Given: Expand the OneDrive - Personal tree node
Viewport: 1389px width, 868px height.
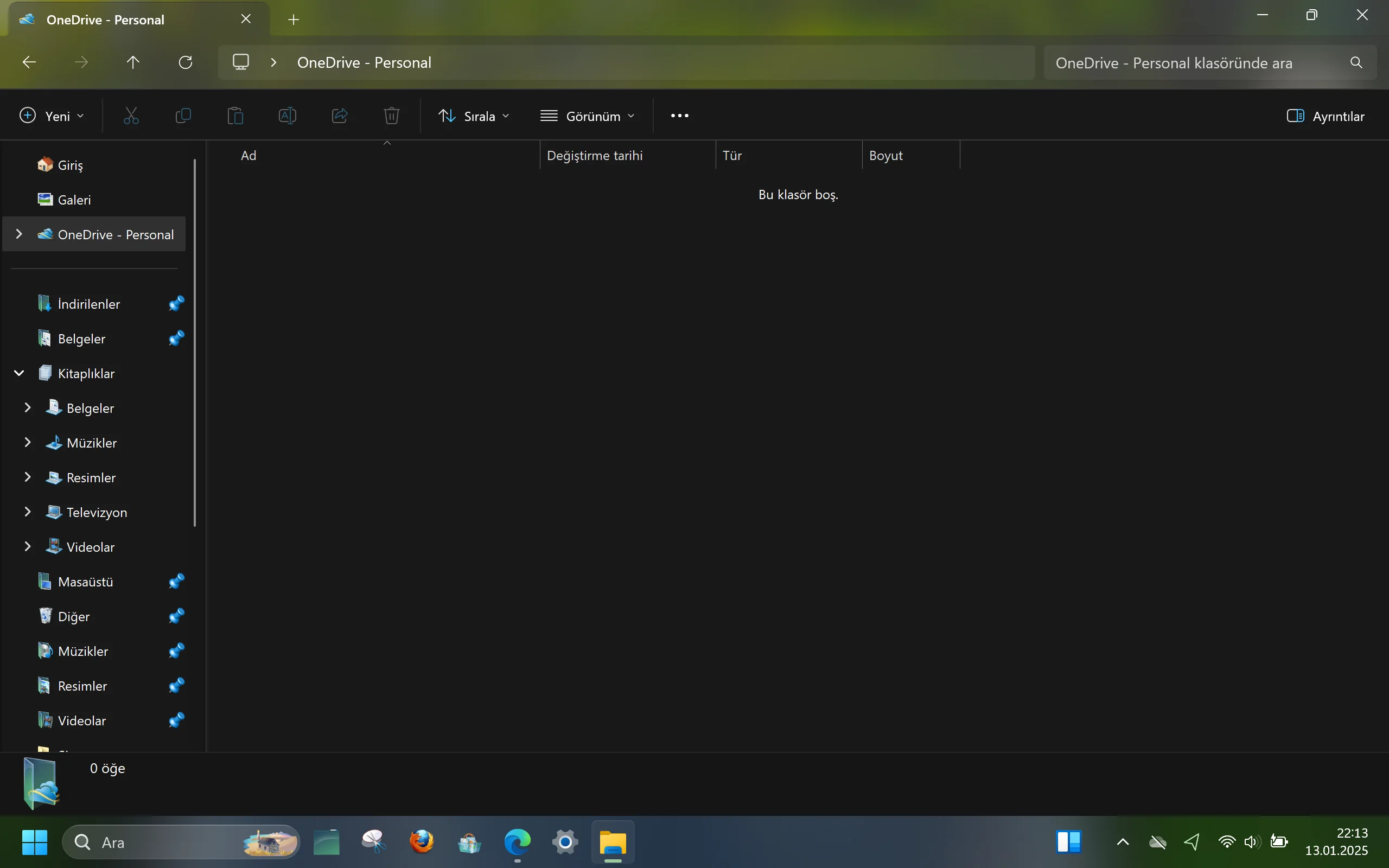Looking at the screenshot, I should 19,234.
